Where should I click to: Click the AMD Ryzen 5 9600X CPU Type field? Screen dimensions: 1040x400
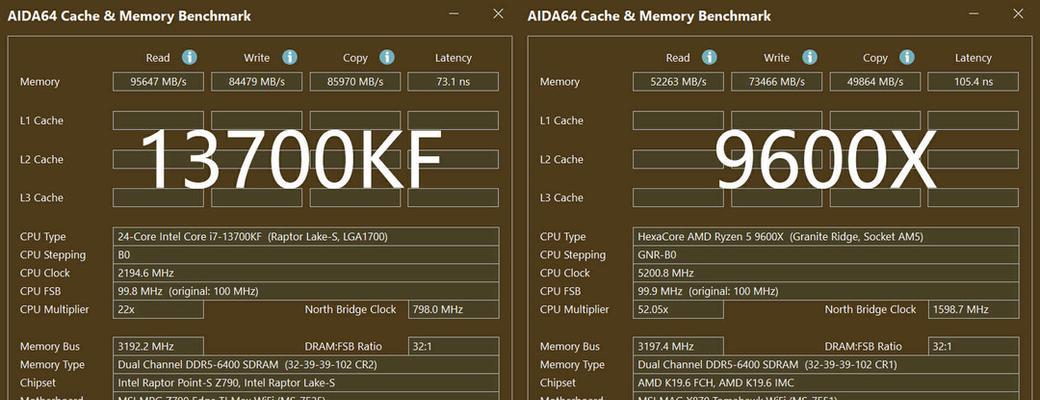click(825, 237)
